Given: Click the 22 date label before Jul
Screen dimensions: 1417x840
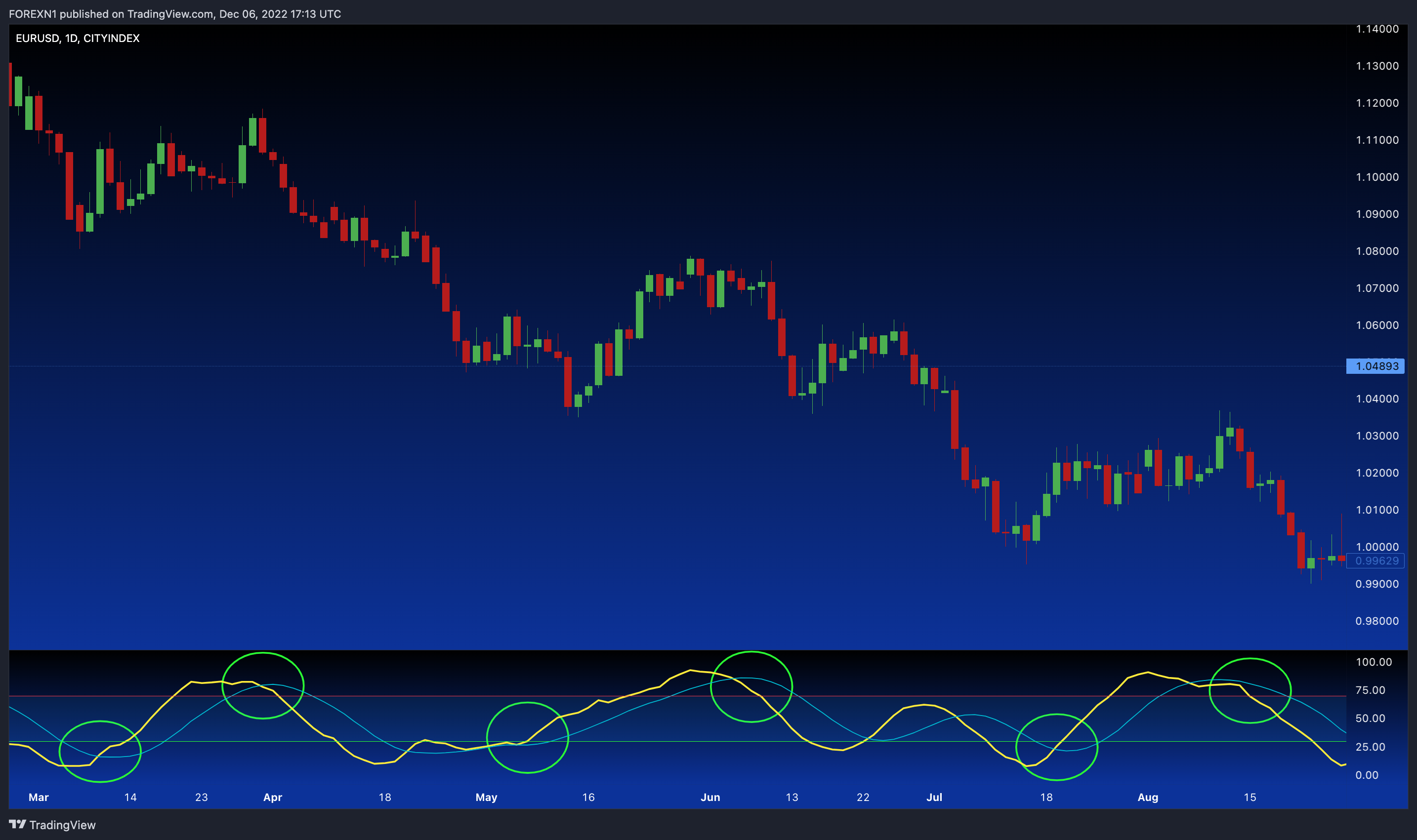Looking at the screenshot, I should [x=863, y=797].
